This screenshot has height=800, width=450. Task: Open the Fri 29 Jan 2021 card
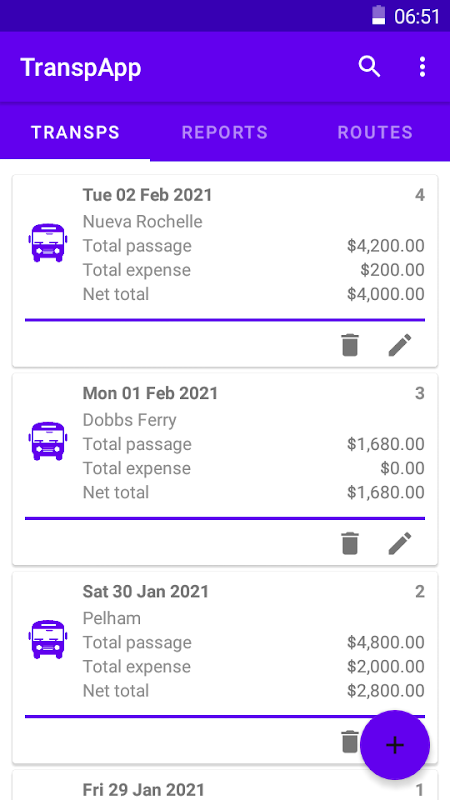coord(225,785)
